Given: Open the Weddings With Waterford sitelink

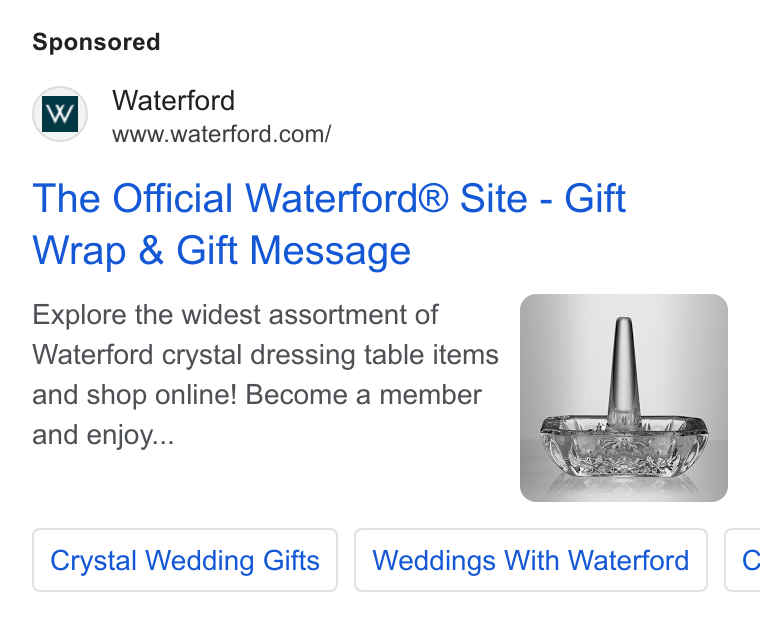Looking at the screenshot, I should click(x=531, y=560).
